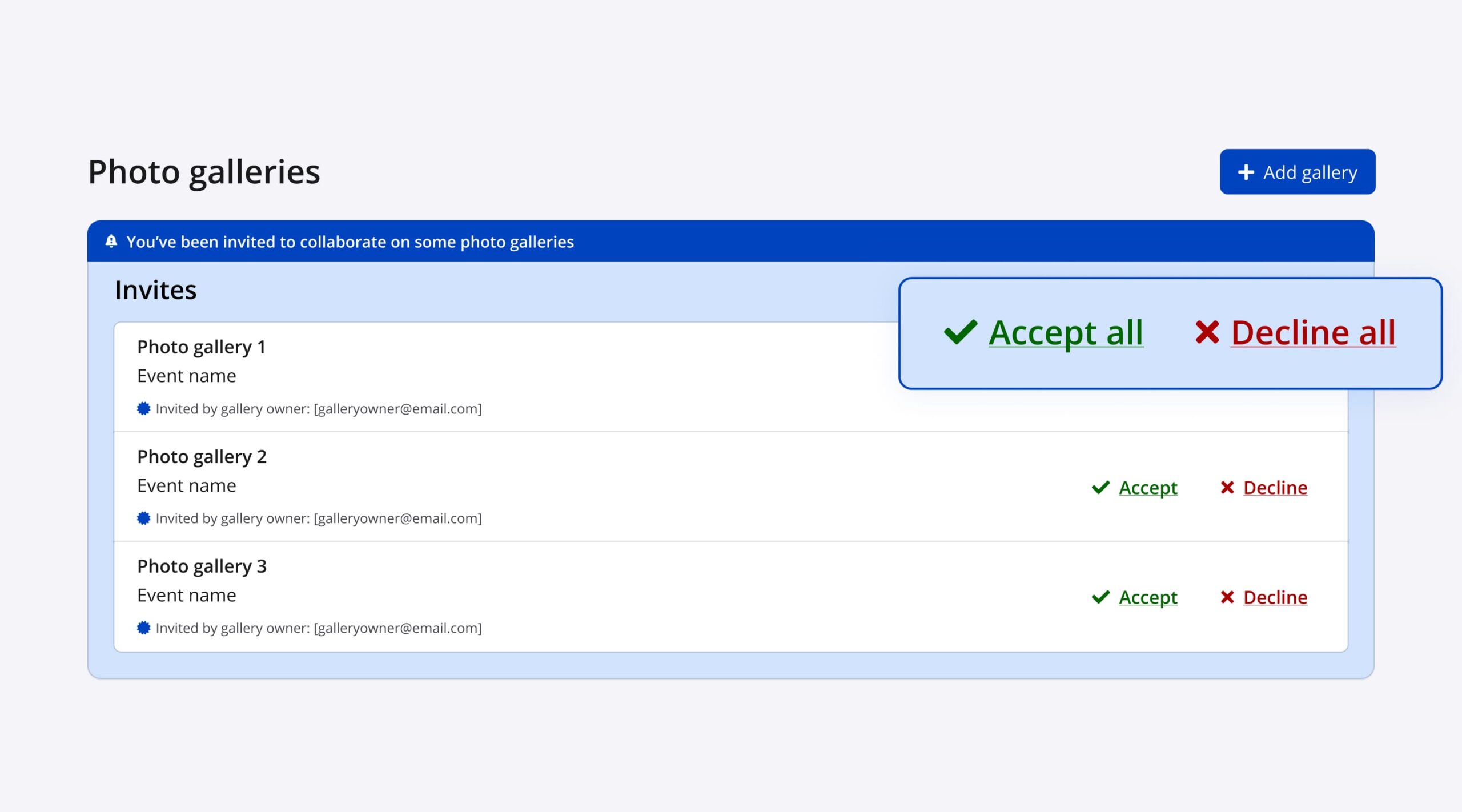This screenshot has width=1462, height=812.
Task: Click the green checkmark for Photo gallery 3
Action: 1100,597
